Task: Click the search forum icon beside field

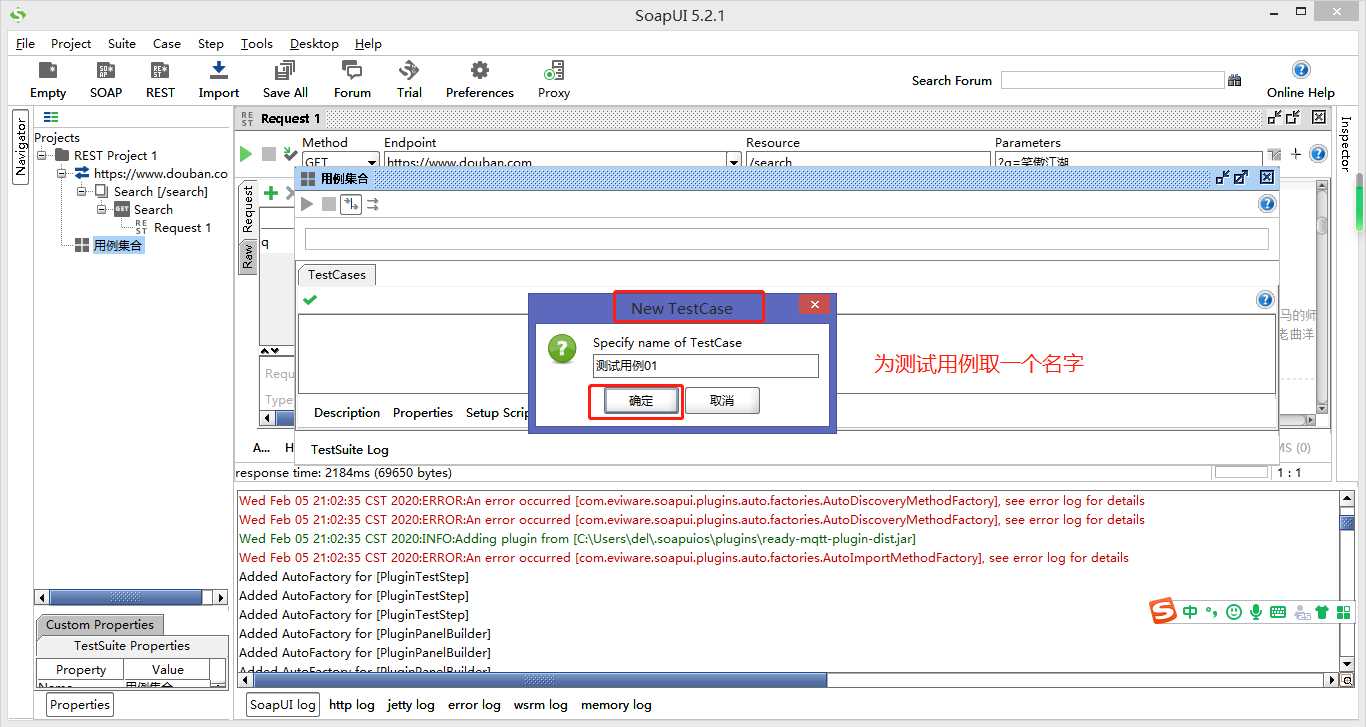Action: click(1235, 80)
